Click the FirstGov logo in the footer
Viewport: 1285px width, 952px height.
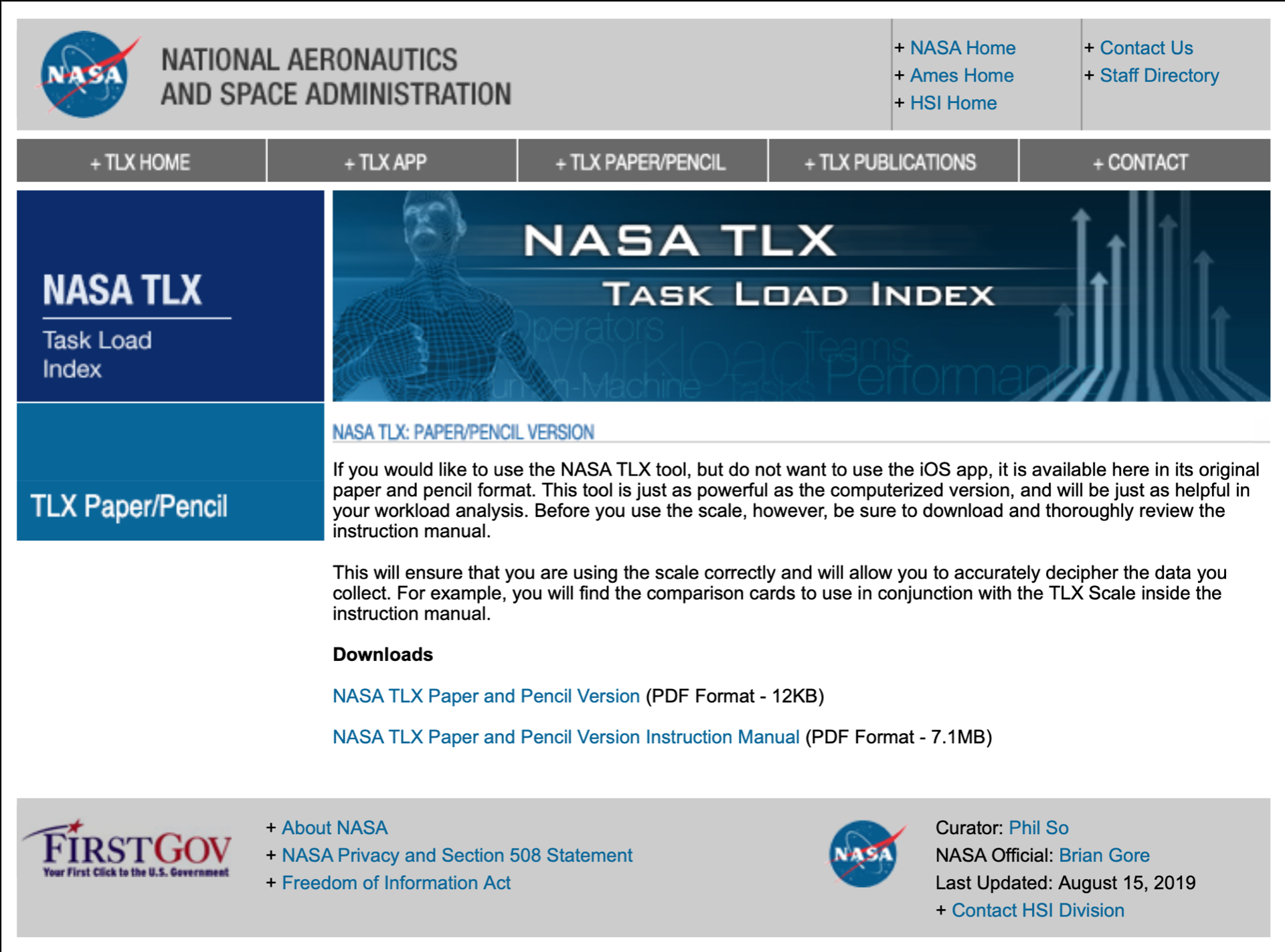126,848
